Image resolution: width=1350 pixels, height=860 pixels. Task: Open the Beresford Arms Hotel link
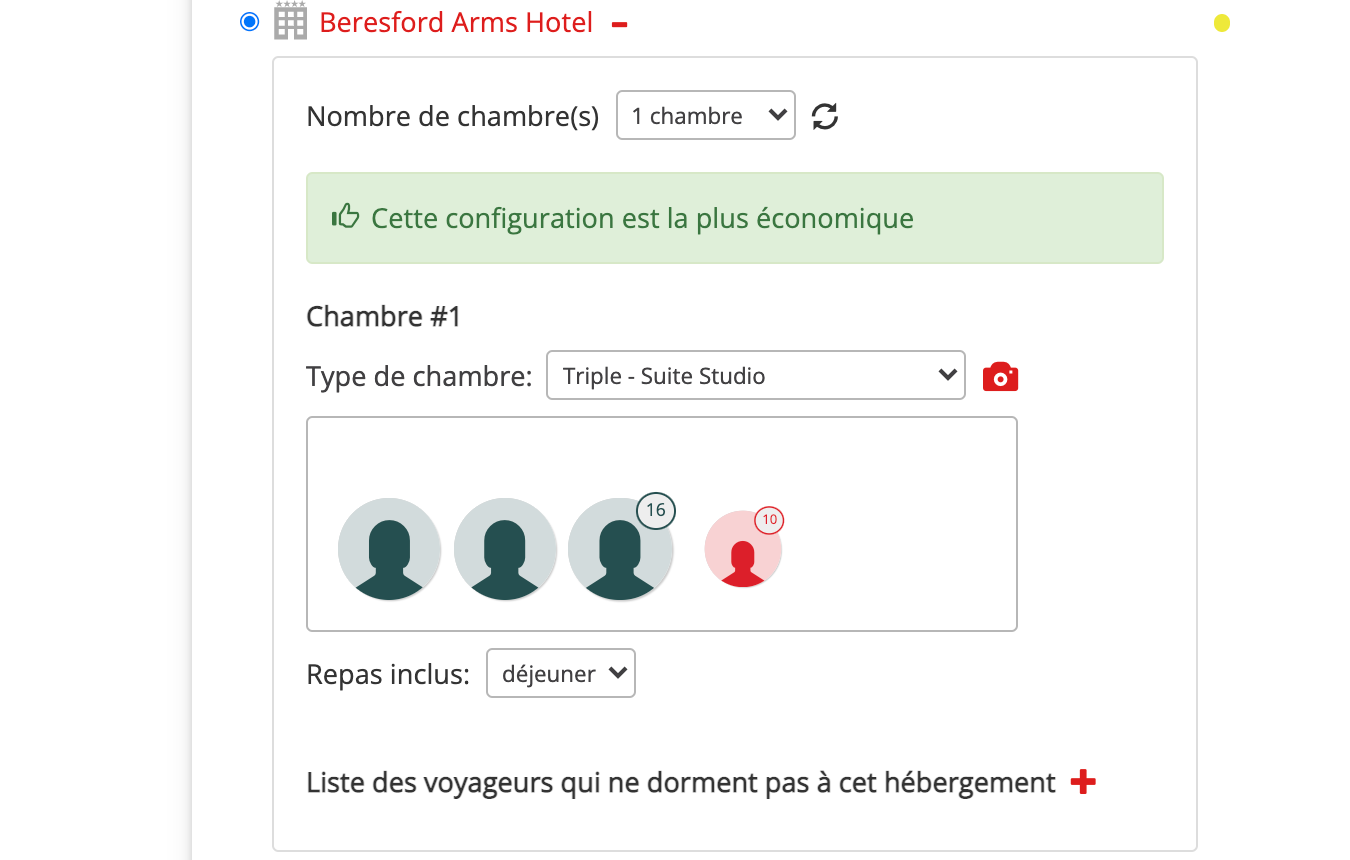click(456, 22)
